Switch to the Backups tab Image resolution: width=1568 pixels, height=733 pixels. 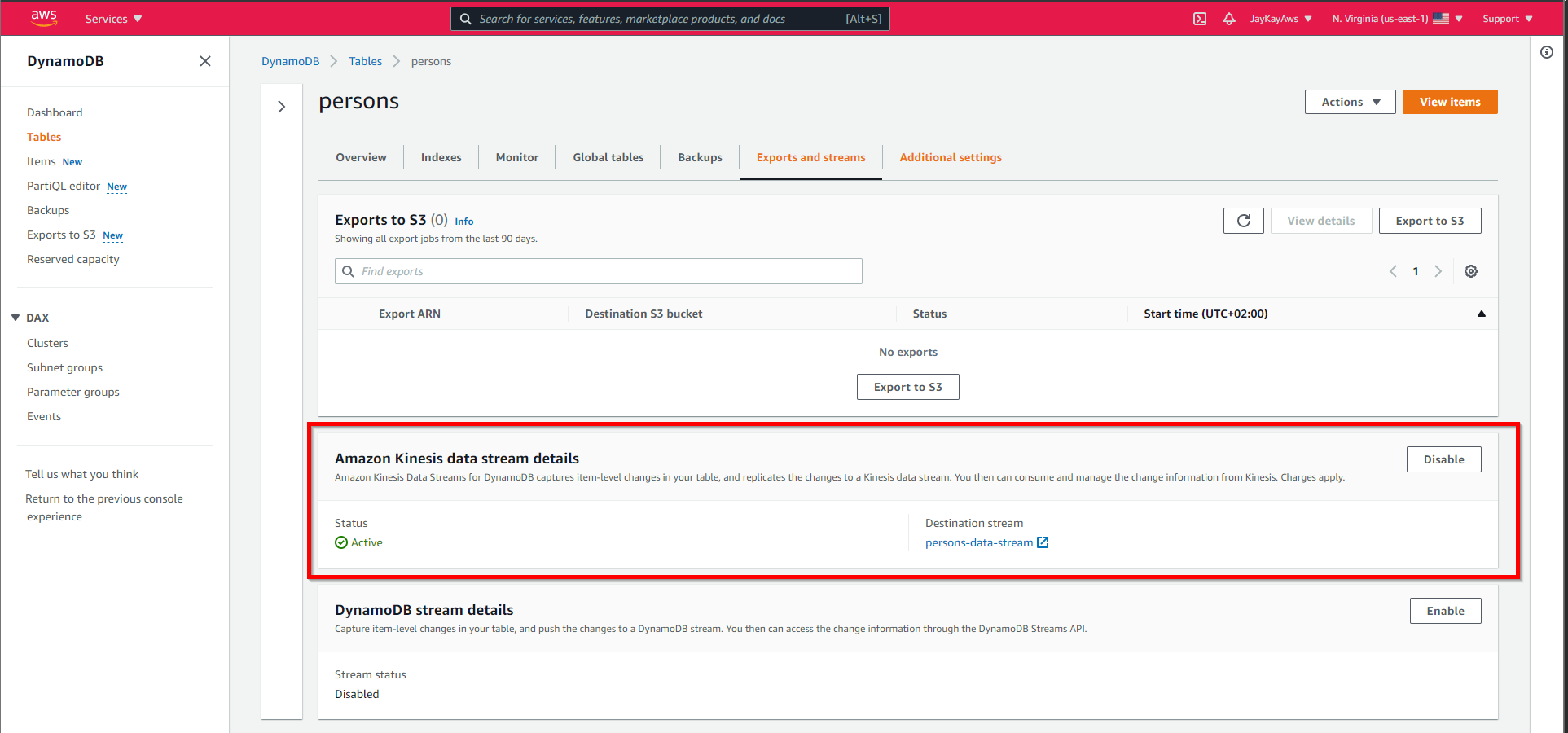pos(700,157)
